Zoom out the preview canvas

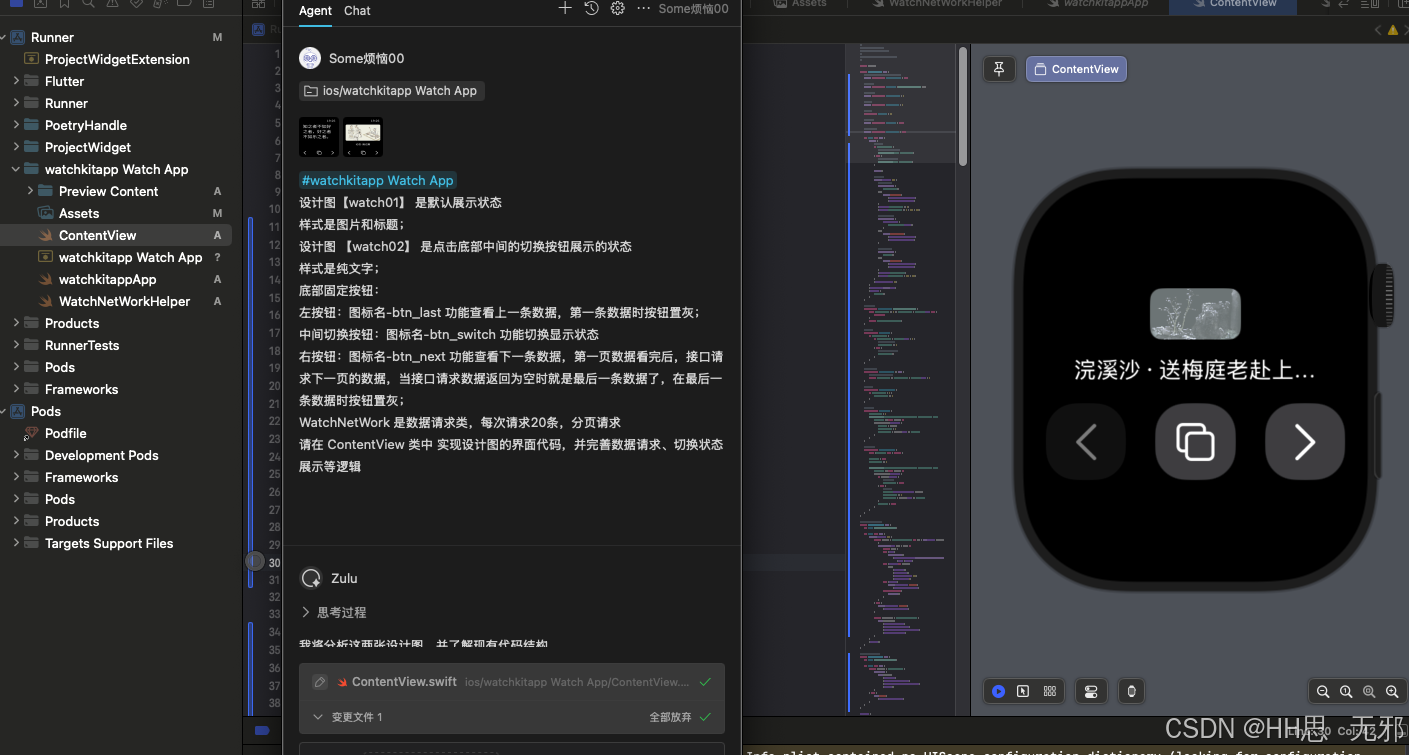click(x=1323, y=692)
